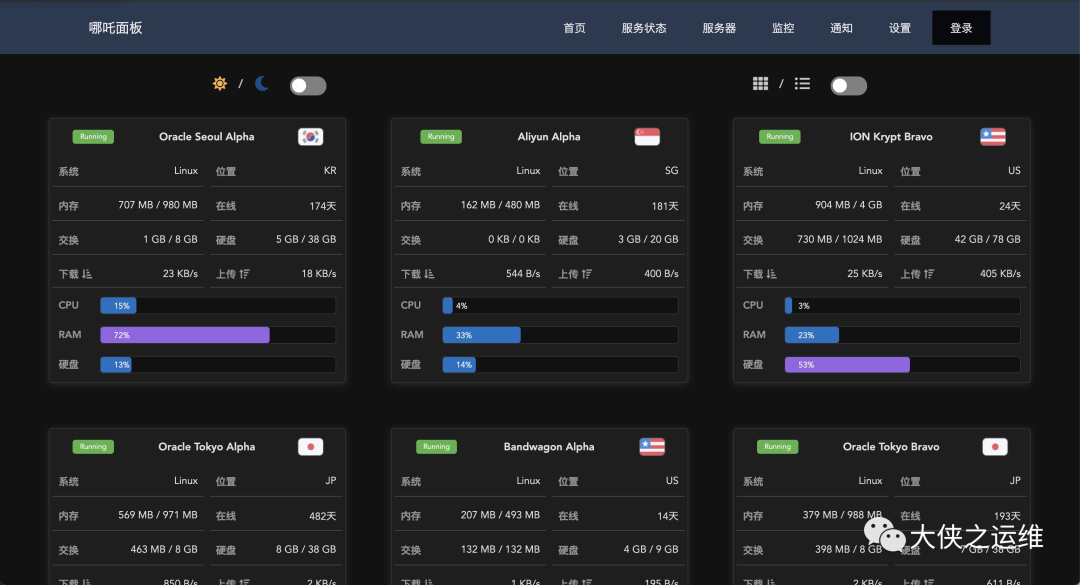Click the South Korea flag on Oracle Seoul Alpha
Image resolution: width=1080 pixels, height=585 pixels.
pos(311,136)
